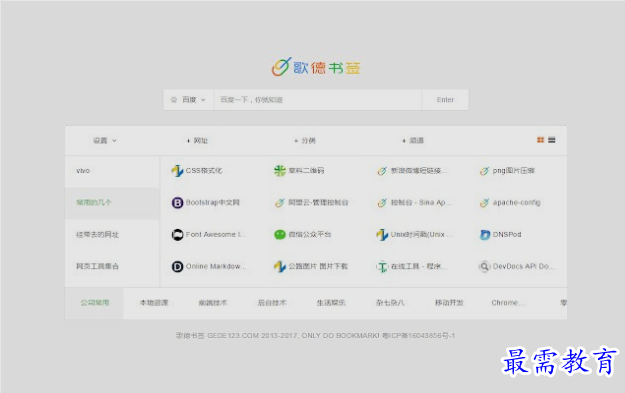Click the add 频道 button
The image size is (625, 393).
(413, 140)
